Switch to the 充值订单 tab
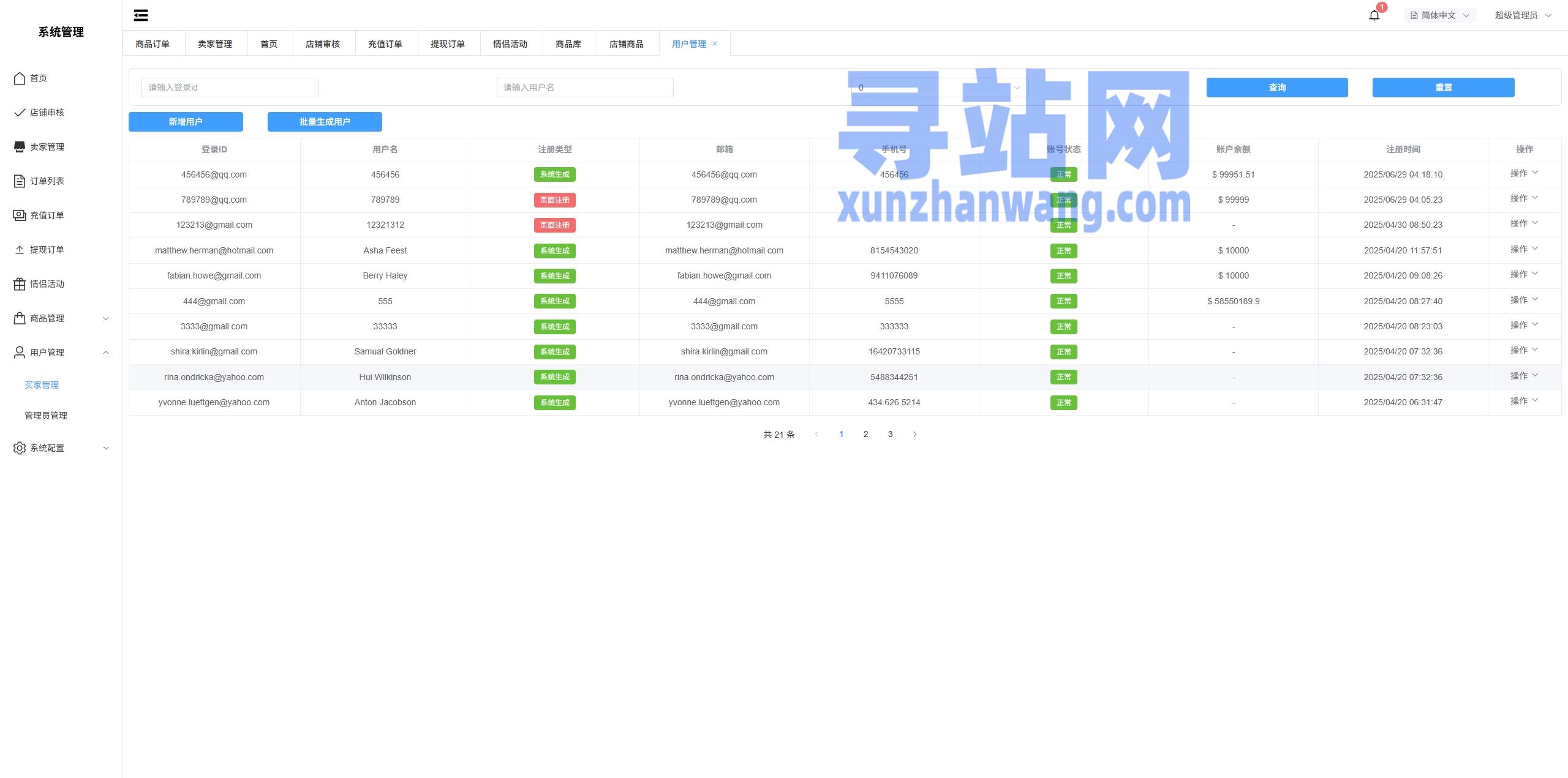Viewport: 1568px width, 778px height. point(385,43)
